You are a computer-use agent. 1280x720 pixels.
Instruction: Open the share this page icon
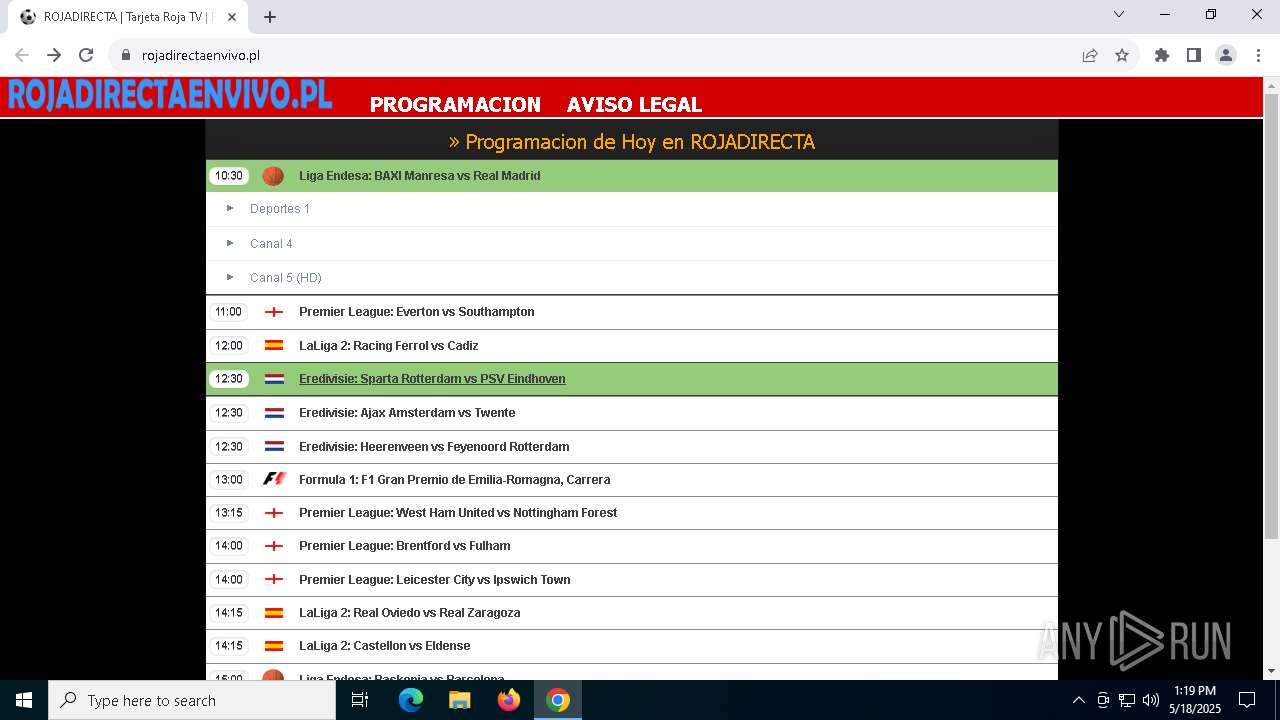click(x=1090, y=55)
